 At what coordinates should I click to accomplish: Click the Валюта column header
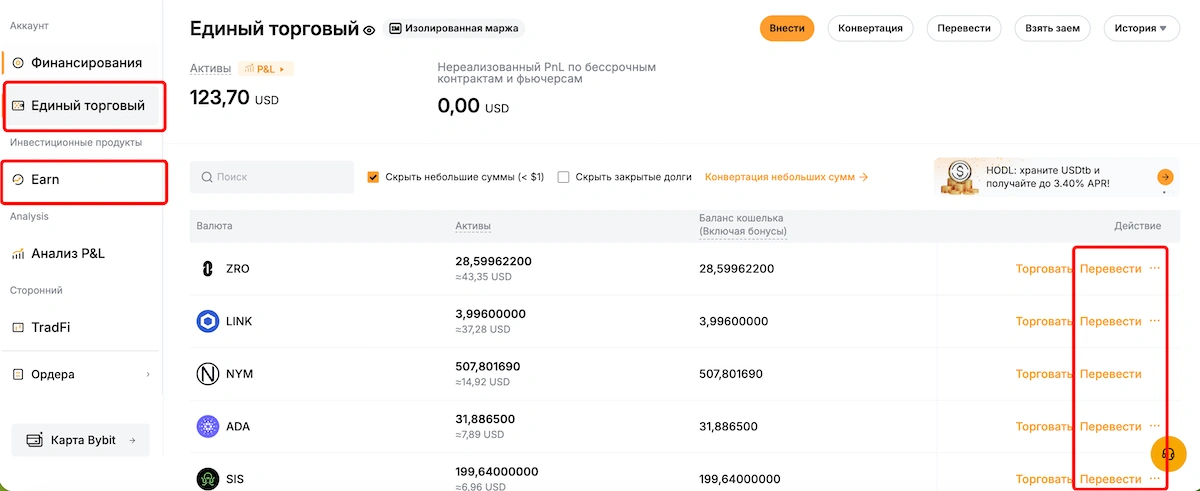214,226
